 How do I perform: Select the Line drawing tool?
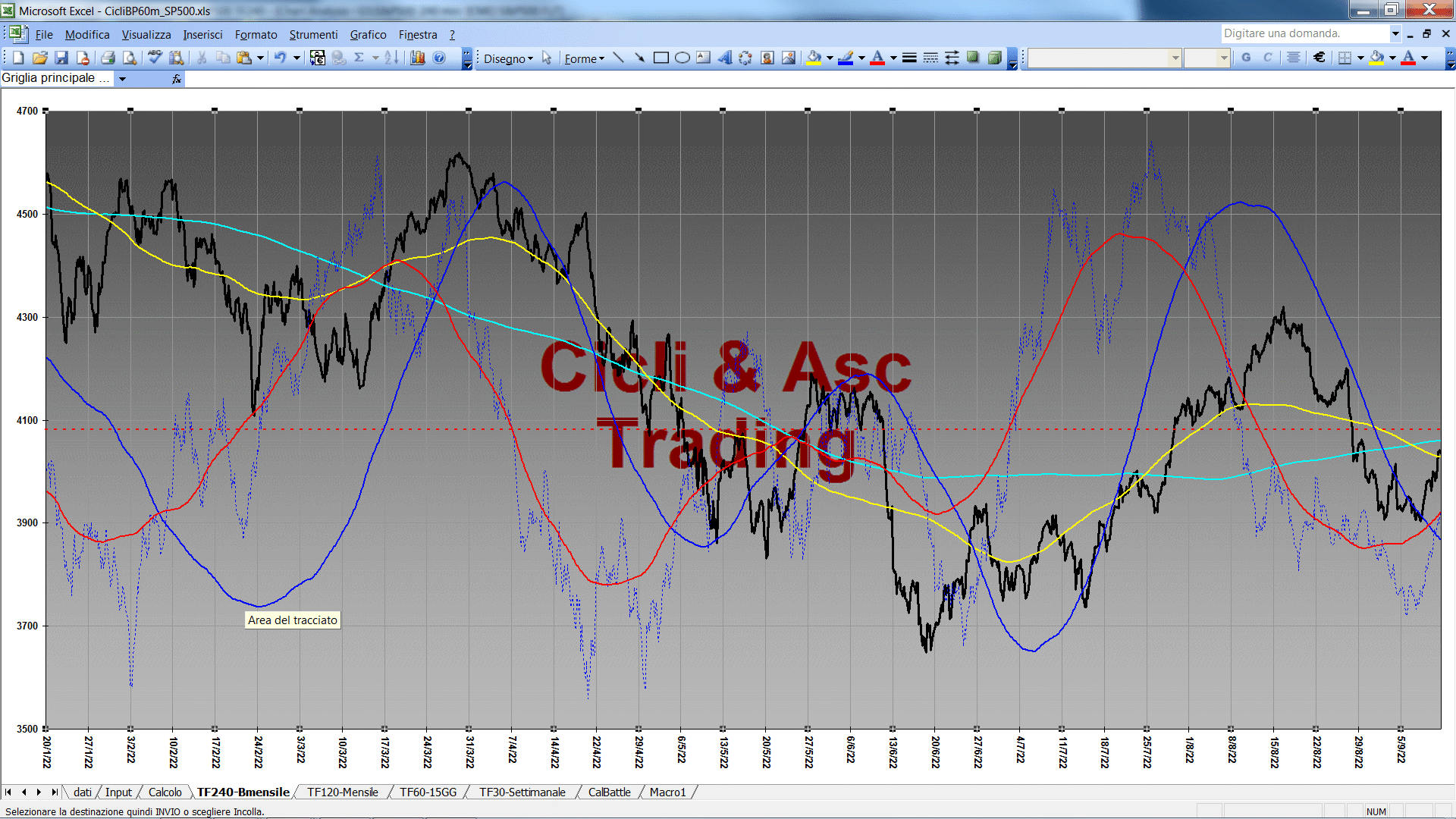click(x=619, y=58)
